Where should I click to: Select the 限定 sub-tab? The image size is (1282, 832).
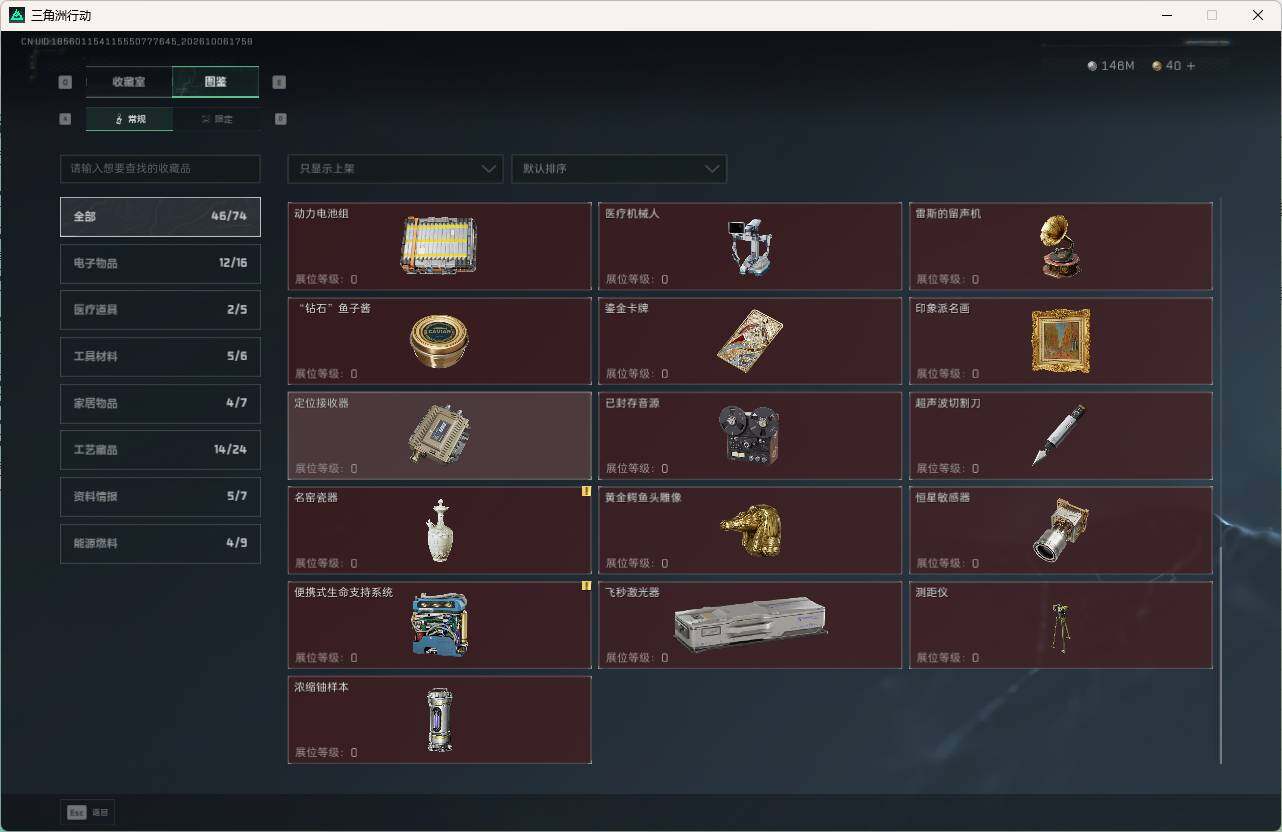click(216, 119)
